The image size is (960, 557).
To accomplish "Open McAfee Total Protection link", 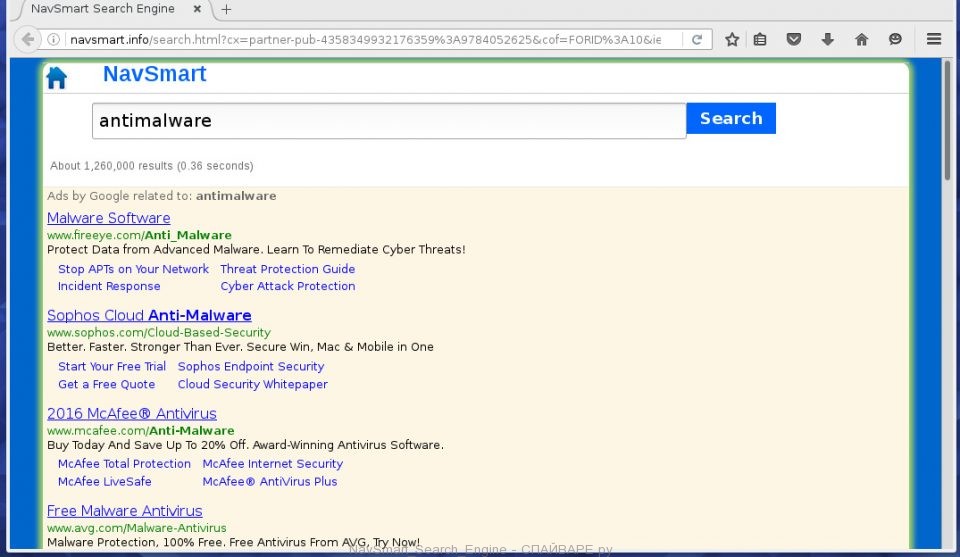I will pos(124,464).
